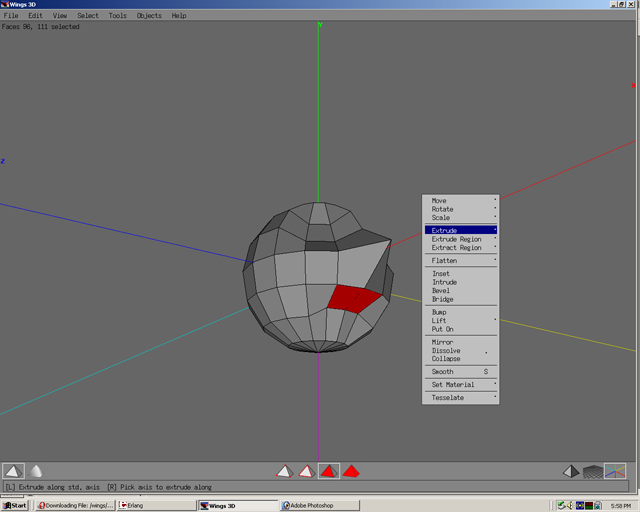
Task: Choose Inset from the context menu
Action: [460, 274]
